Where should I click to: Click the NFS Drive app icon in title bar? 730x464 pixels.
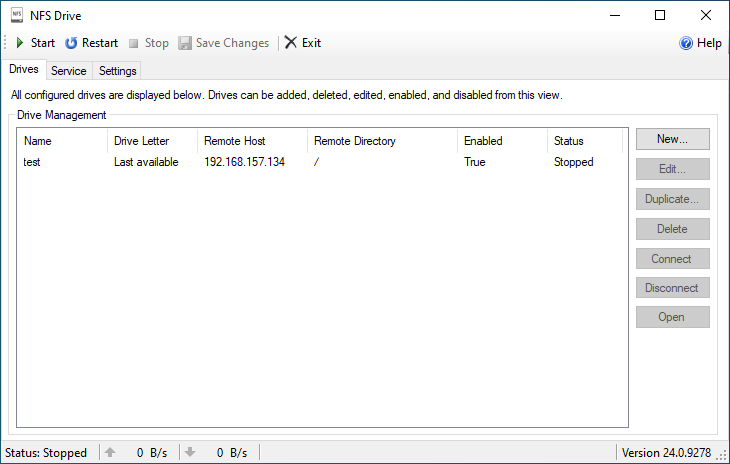click(15, 15)
